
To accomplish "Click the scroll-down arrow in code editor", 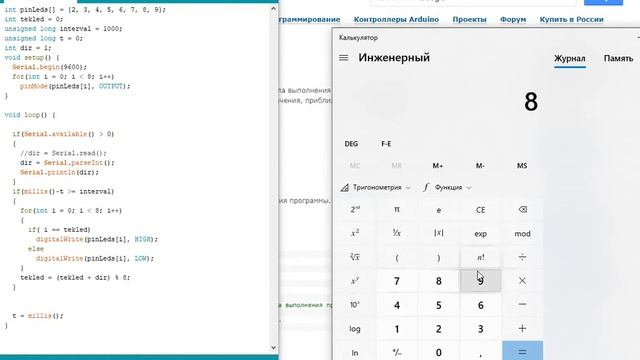I will click(x=273, y=348).
